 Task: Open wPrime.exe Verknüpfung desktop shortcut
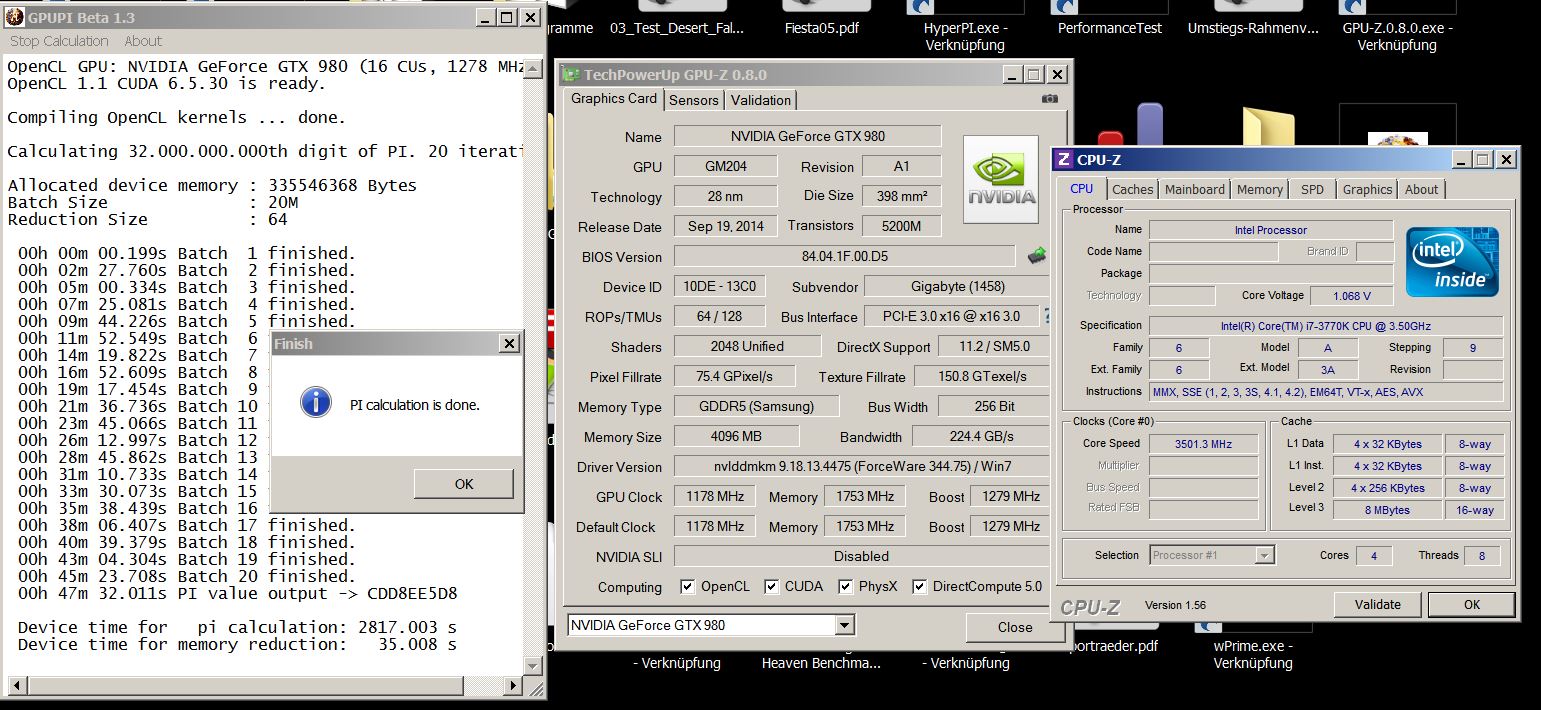pos(1253,654)
